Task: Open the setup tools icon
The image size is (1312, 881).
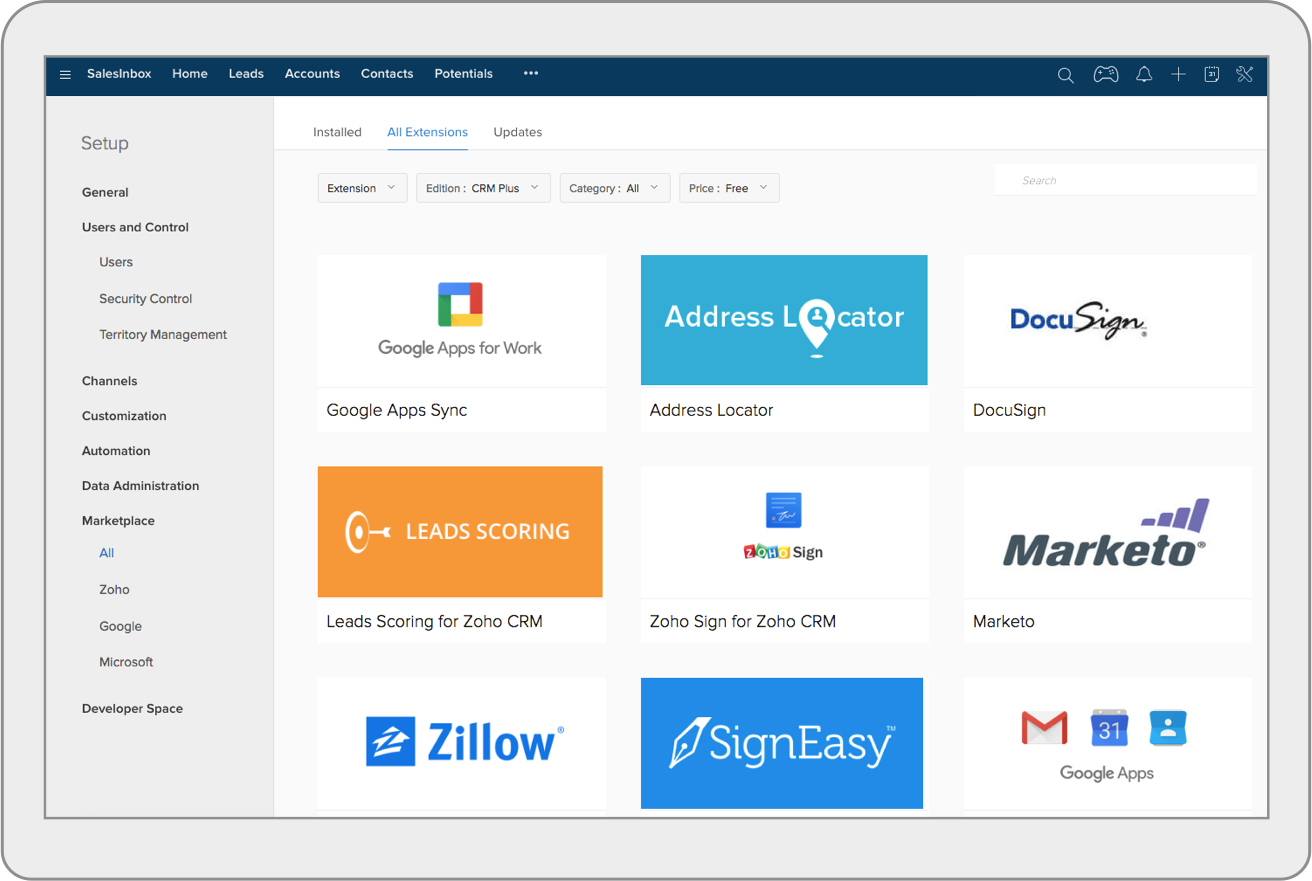Action: [1245, 74]
